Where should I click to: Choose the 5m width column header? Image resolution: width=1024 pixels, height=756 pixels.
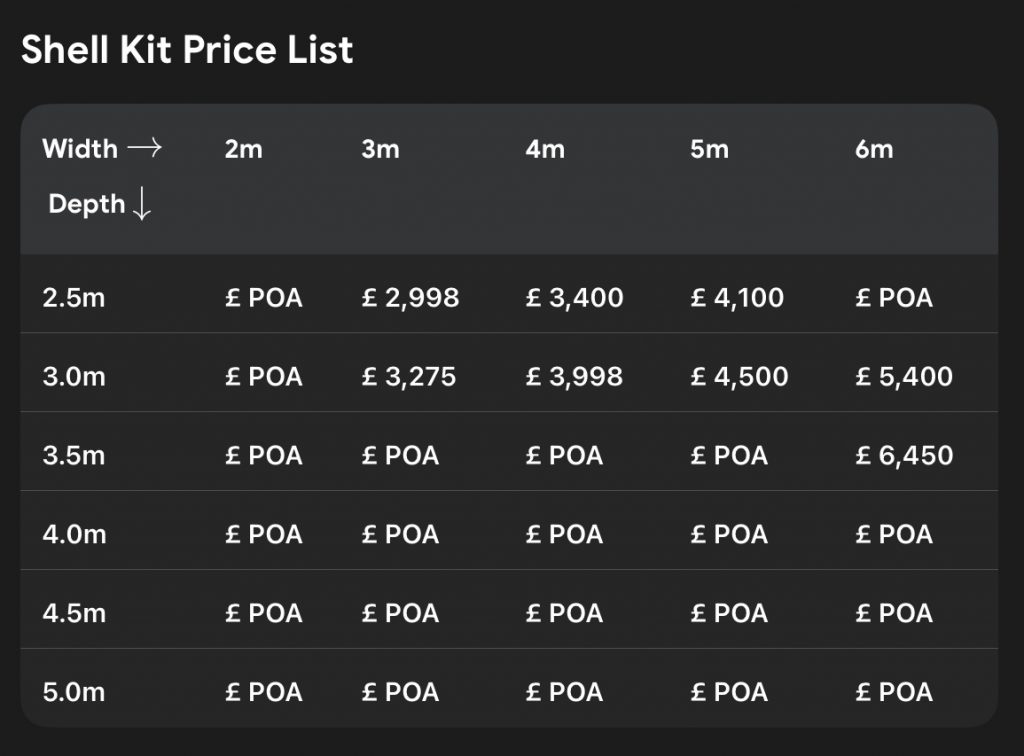[x=709, y=149]
